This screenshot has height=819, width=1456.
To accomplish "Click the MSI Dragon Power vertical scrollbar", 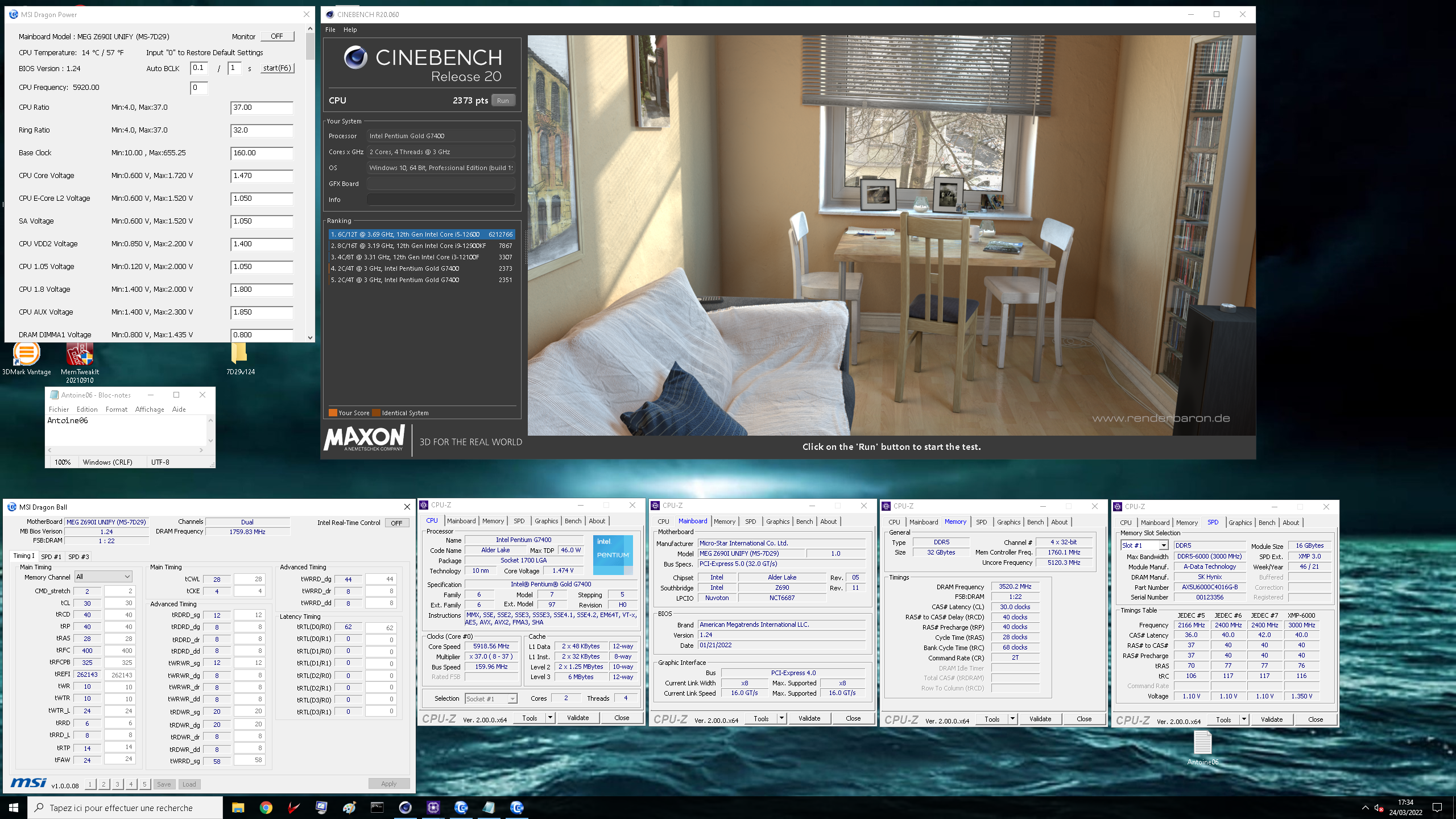I will (310, 182).
